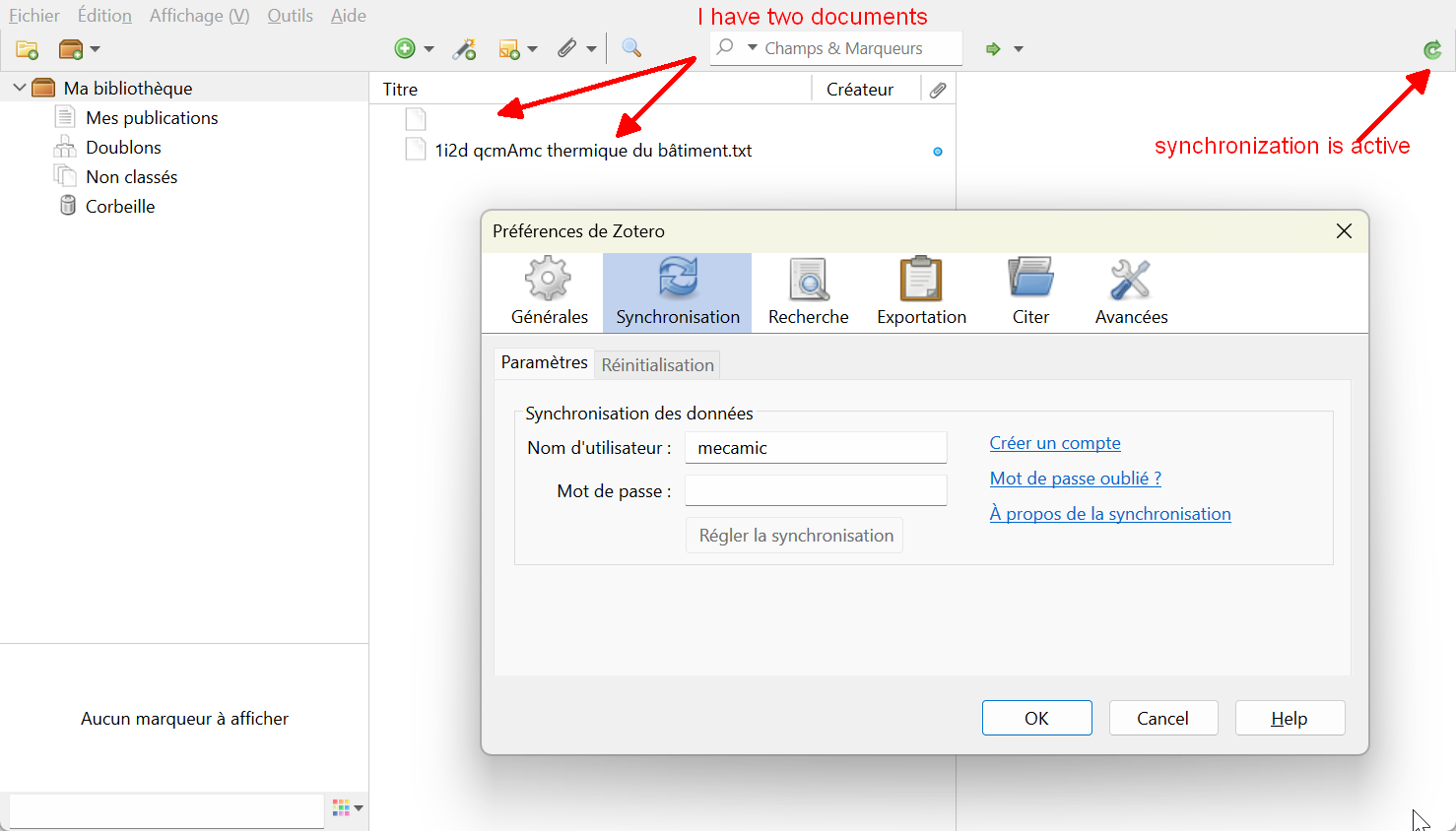
Task: Open the Locate dropdown arrow
Action: coord(1019,49)
